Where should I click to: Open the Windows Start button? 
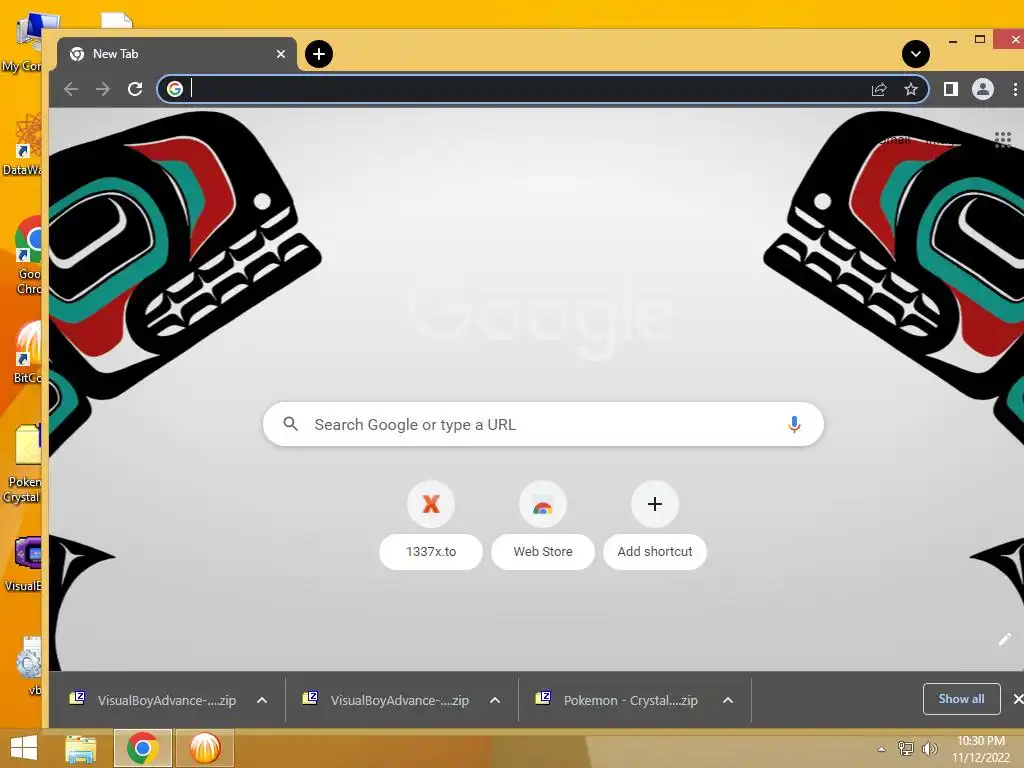coord(24,748)
